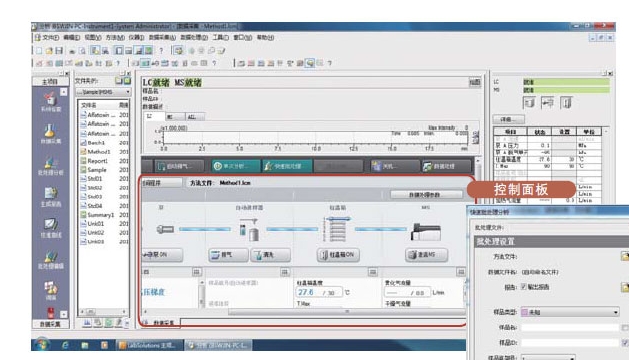
Task: Click the 单次分析 button
Action: pos(235,166)
